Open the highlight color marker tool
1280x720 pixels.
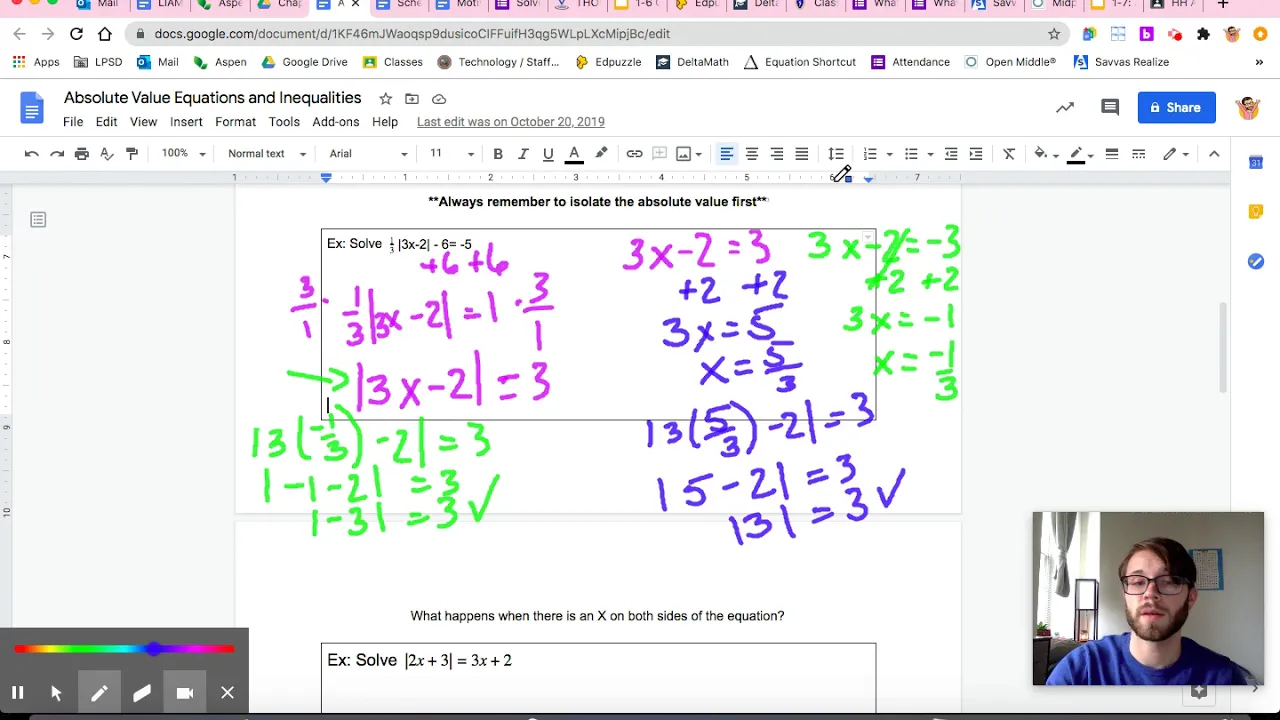(601, 154)
